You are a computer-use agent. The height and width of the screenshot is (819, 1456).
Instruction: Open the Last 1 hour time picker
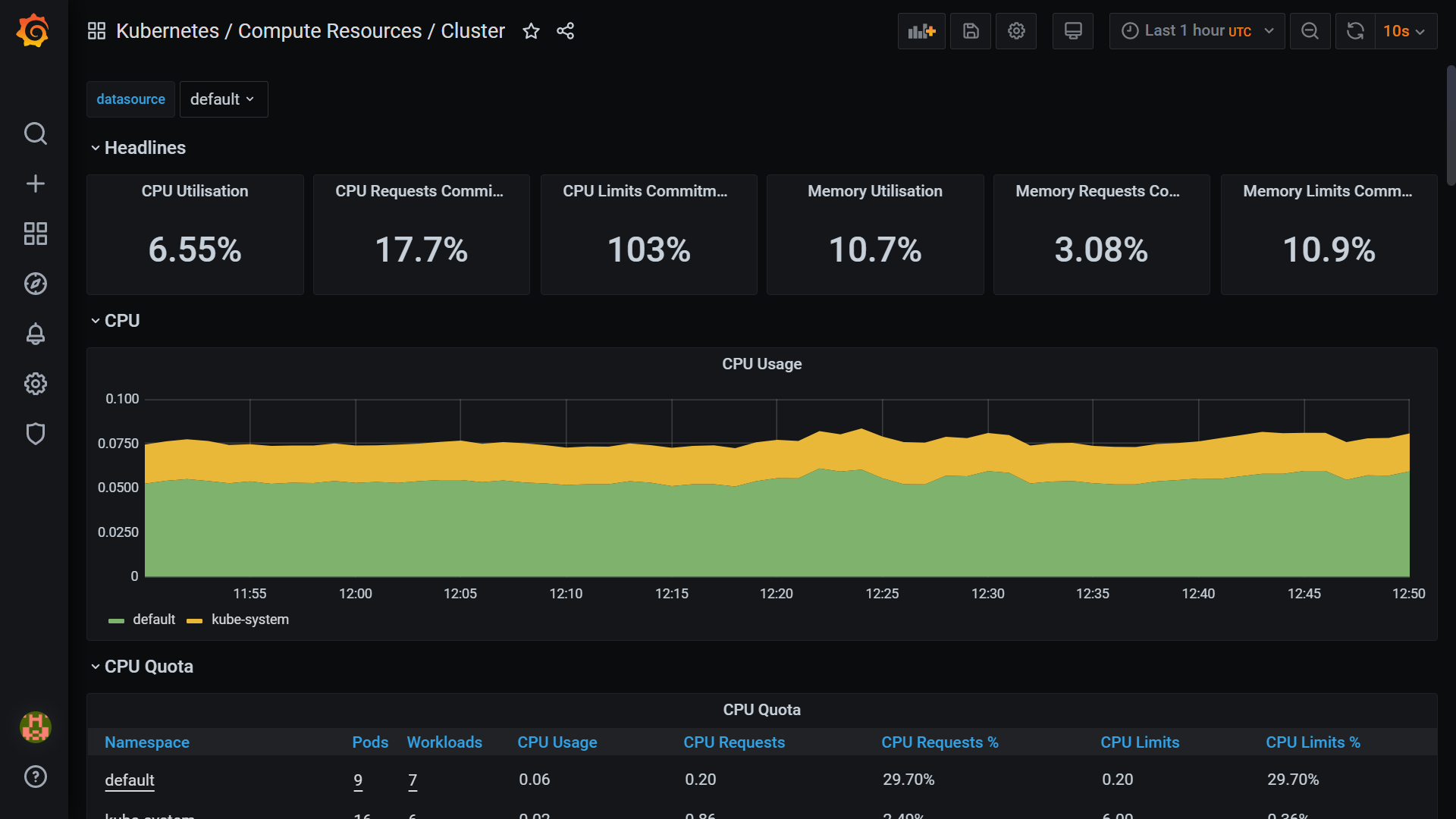[x=1197, y=31]
